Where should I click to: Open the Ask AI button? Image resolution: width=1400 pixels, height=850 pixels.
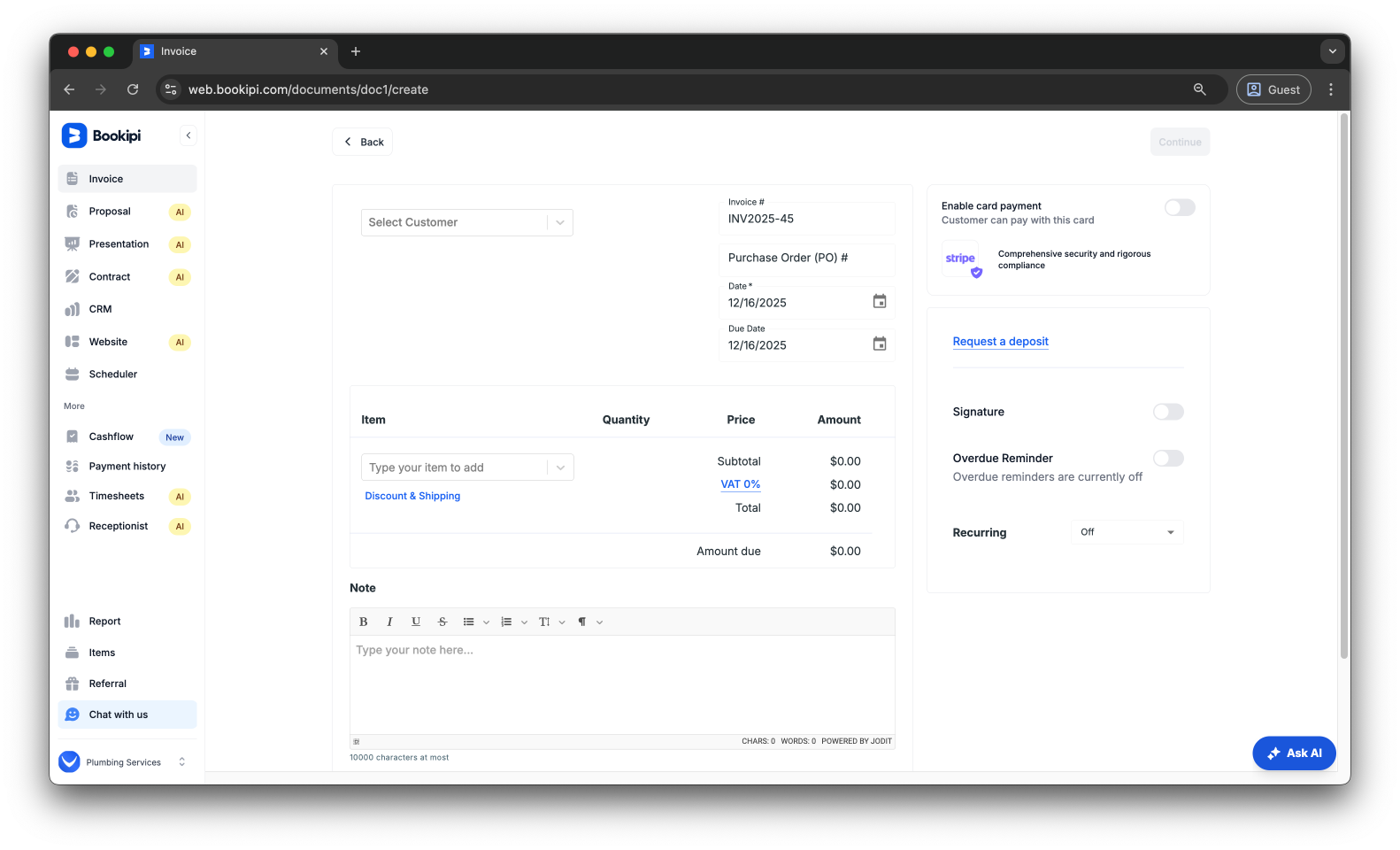[1294, 753]
